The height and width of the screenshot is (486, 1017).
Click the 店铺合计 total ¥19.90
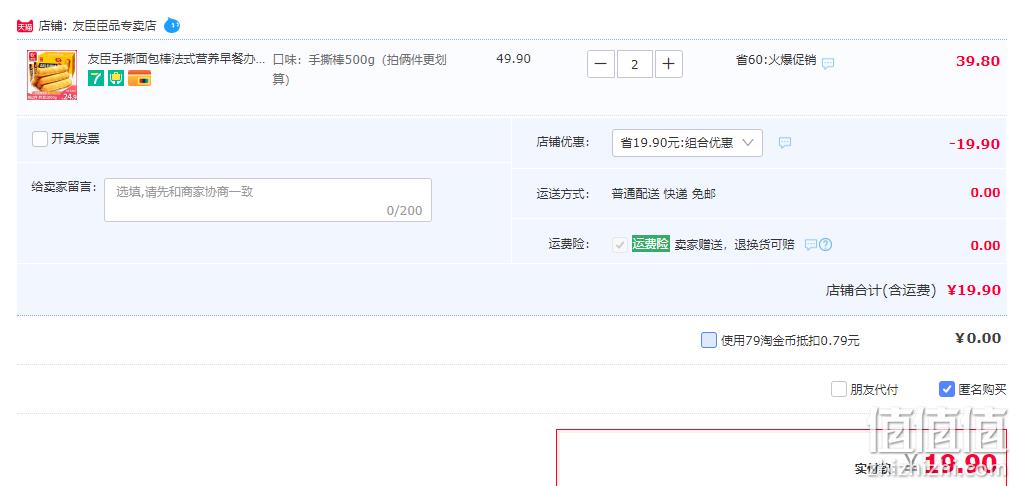[974, 290]
